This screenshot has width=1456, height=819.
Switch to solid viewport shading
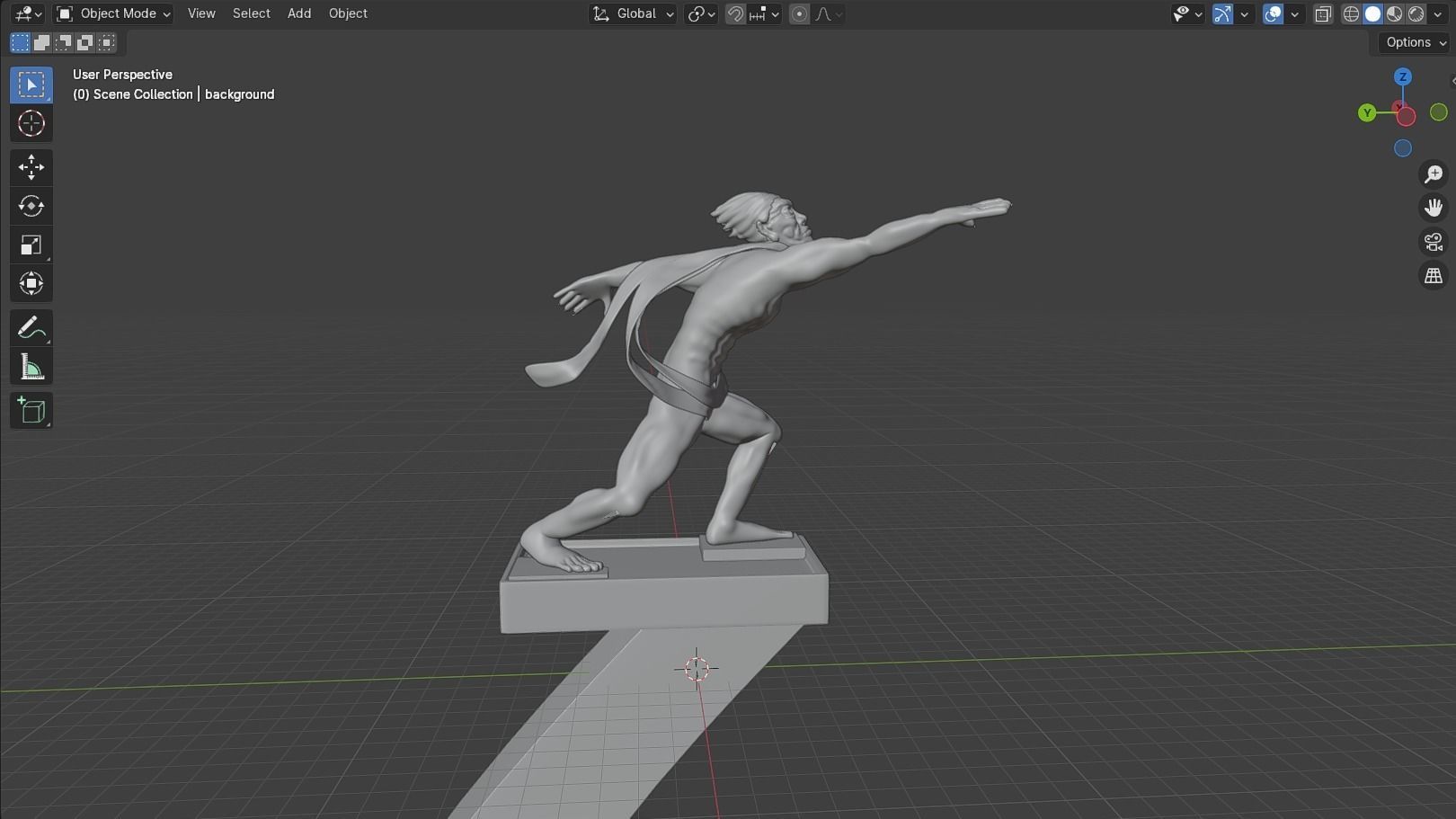pyautogui.click(x=1372, y=13)
